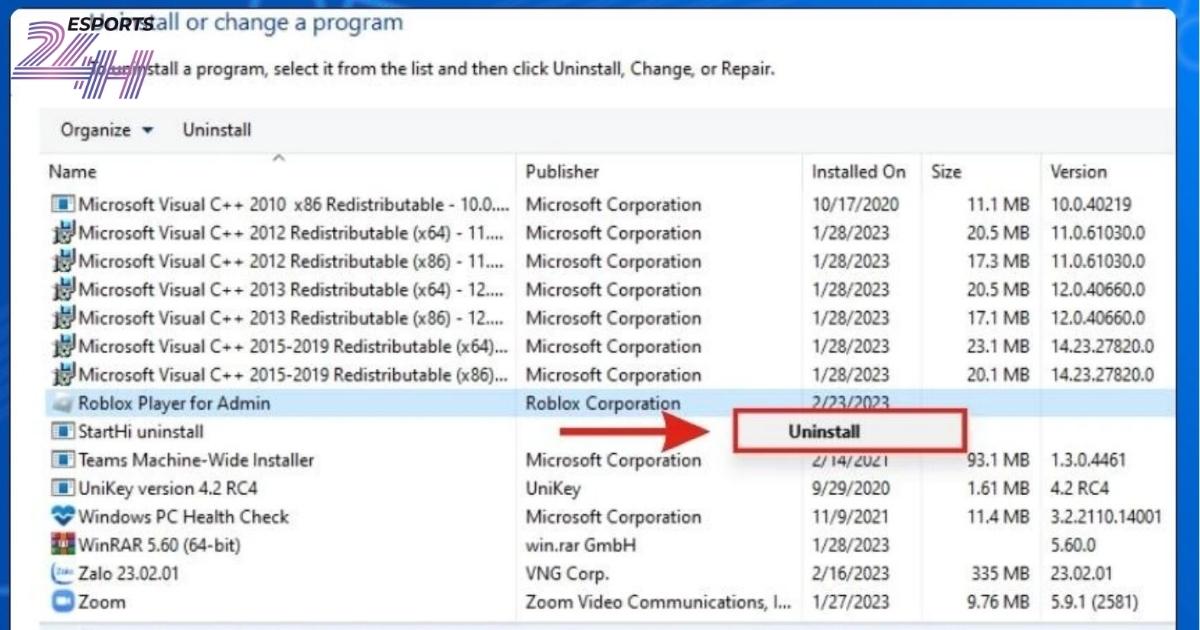Select Roblox Player for Admin entry

(174, 404)
